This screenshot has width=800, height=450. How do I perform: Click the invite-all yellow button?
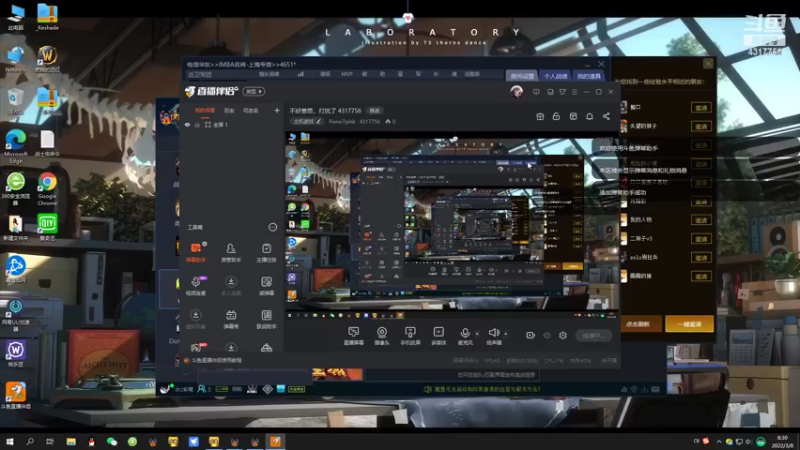coord(689,324)
